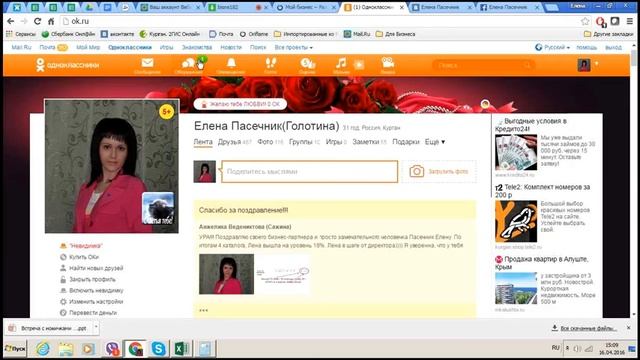Open the Video camera icon

click(x=387, y=65)
